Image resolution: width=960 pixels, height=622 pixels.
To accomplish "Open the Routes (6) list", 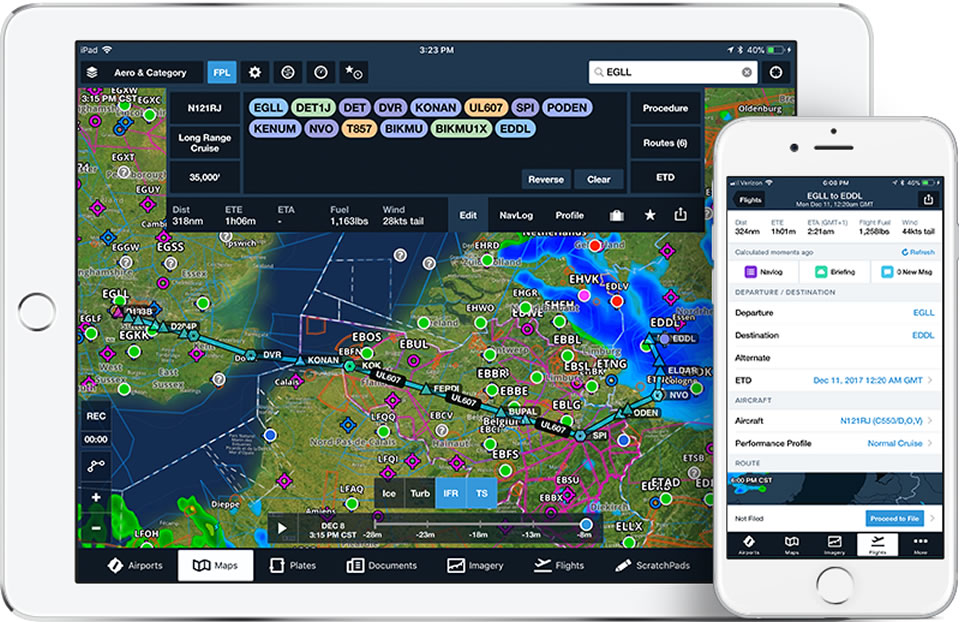I will (x=666, y=143).
